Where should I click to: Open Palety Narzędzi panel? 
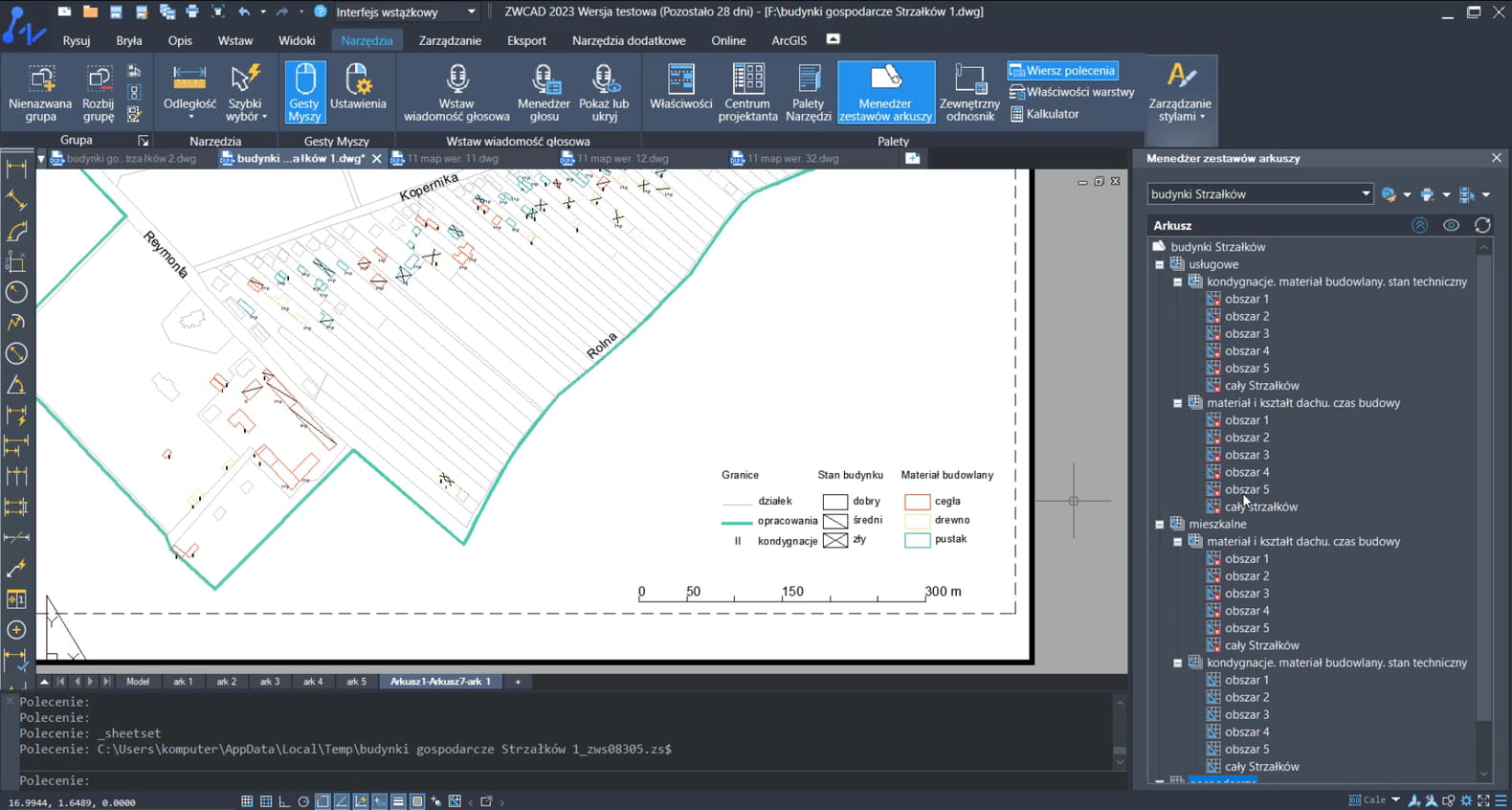coord(808,92)
